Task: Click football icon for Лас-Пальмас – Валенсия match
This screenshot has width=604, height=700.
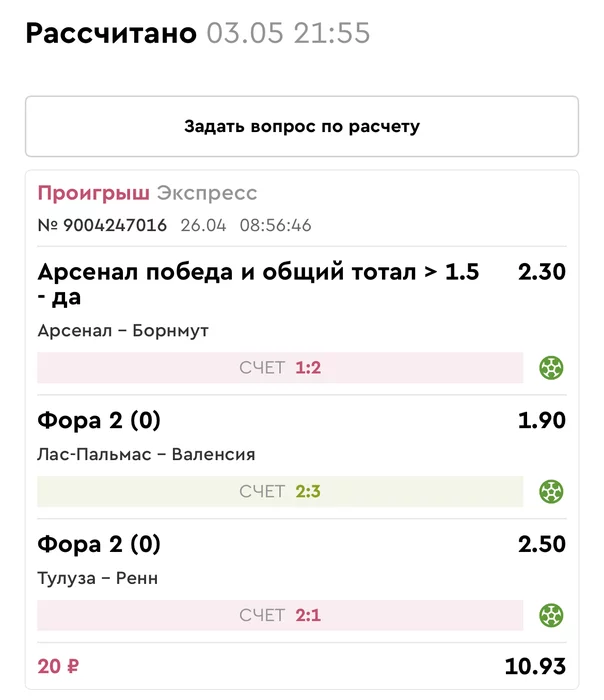Action: pyautogui.click(x=551, y=492)
